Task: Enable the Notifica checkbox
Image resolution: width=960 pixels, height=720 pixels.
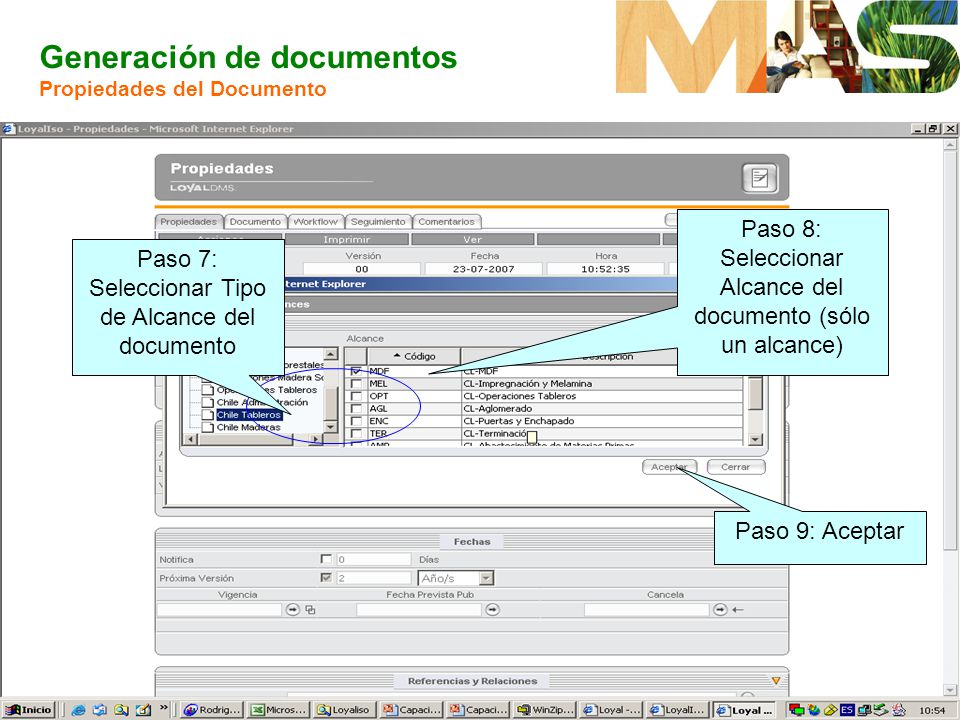Action: [x=326, y=559]
